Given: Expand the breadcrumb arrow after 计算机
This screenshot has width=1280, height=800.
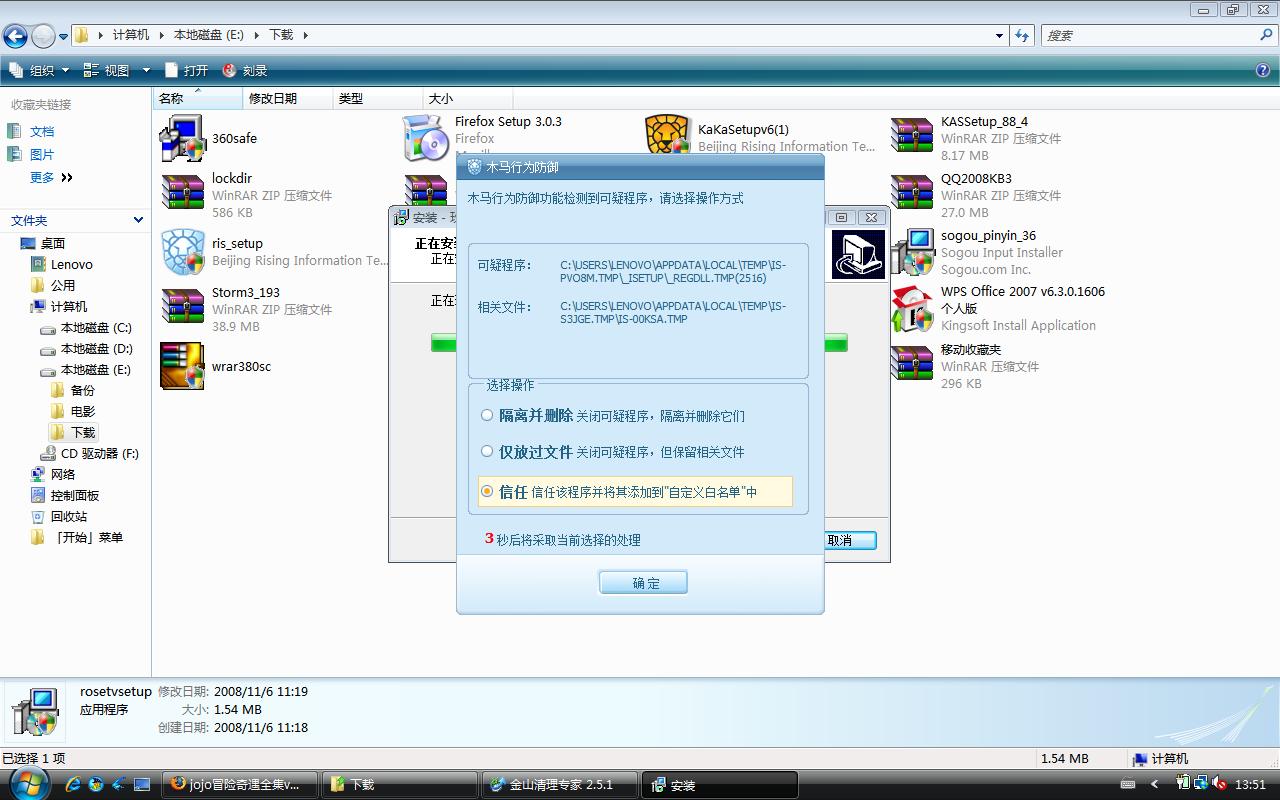Looking at the screenshot, I should click(160, 35).
